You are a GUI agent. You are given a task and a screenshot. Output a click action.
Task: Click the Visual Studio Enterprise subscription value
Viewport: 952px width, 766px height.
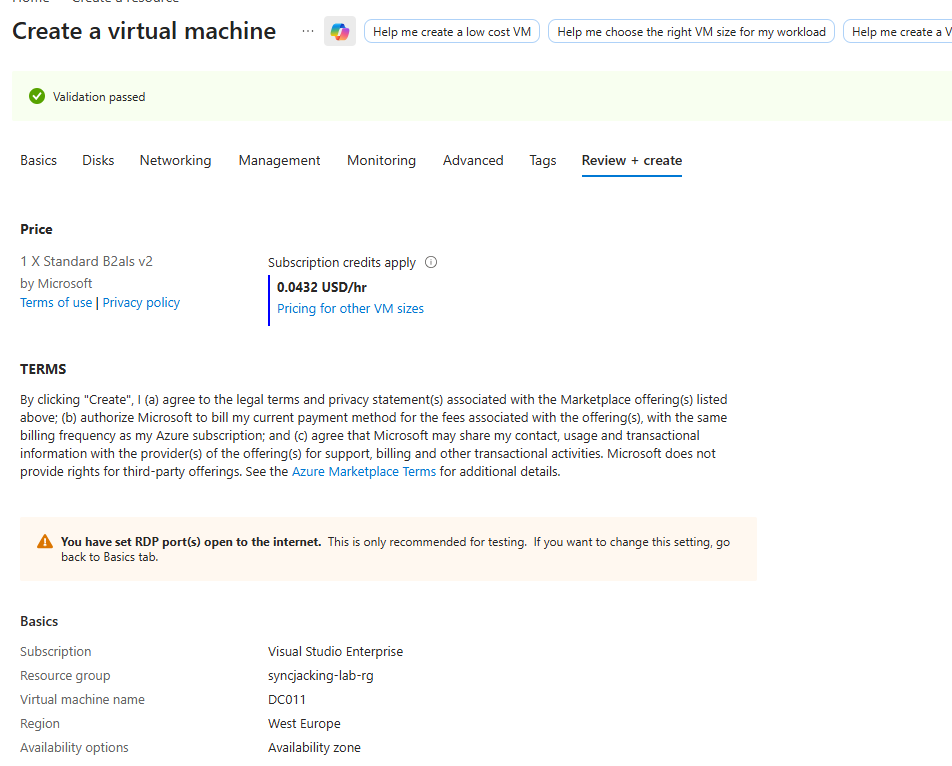(x=335, y=651)
